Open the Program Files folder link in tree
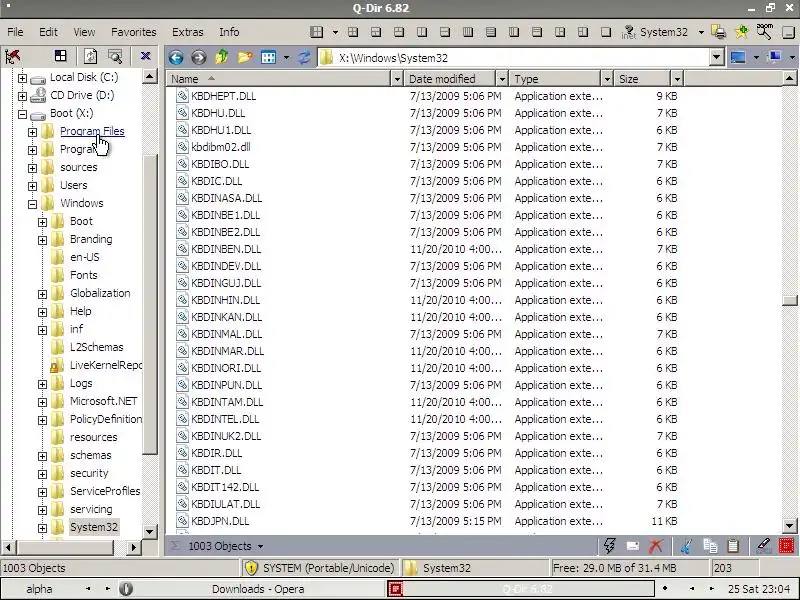800x600 pixels. 92,131
